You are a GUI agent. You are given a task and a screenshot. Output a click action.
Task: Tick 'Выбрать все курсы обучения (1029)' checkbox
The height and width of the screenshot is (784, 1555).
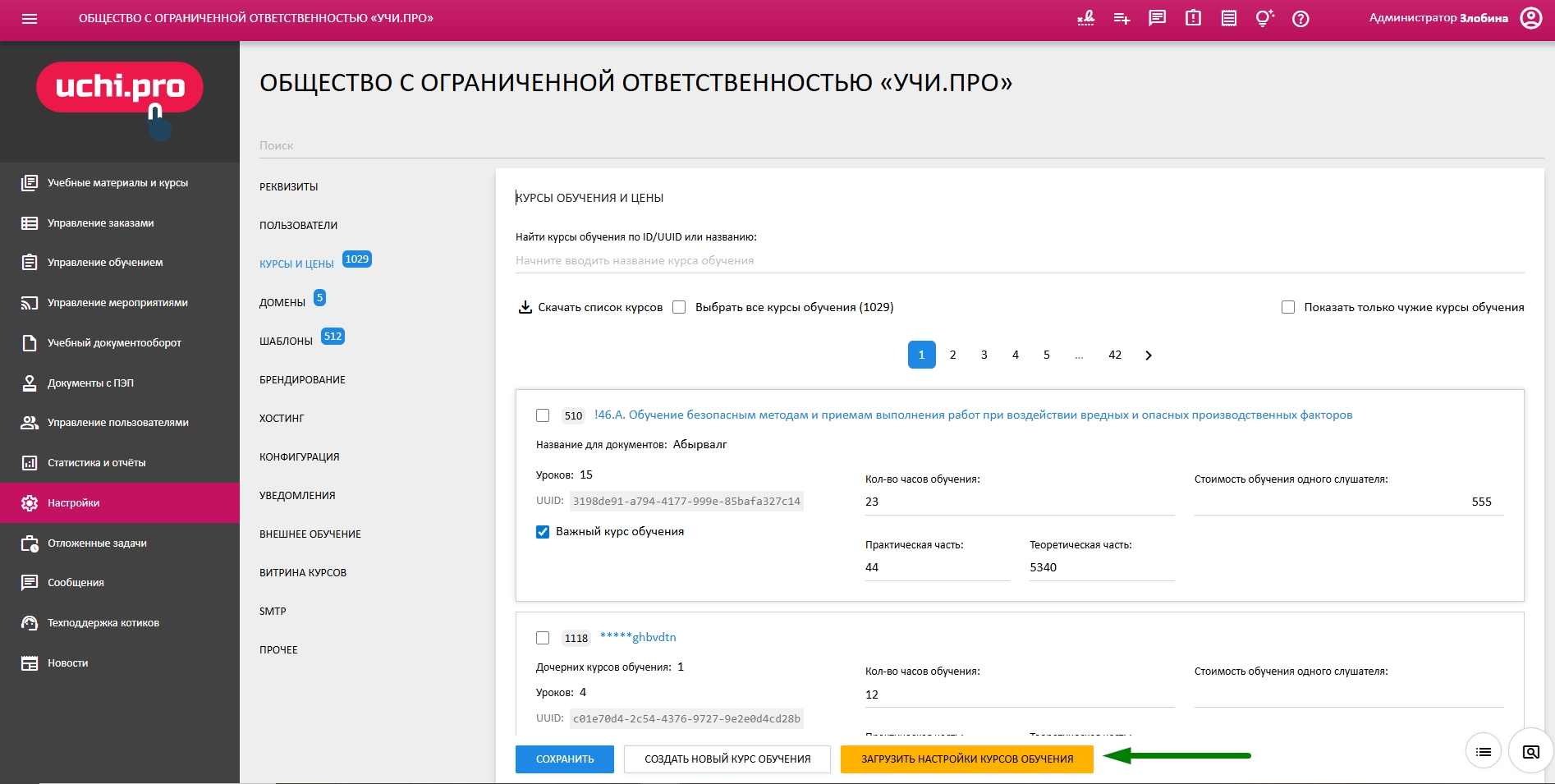pyautogui.click(x=679, y=308)
